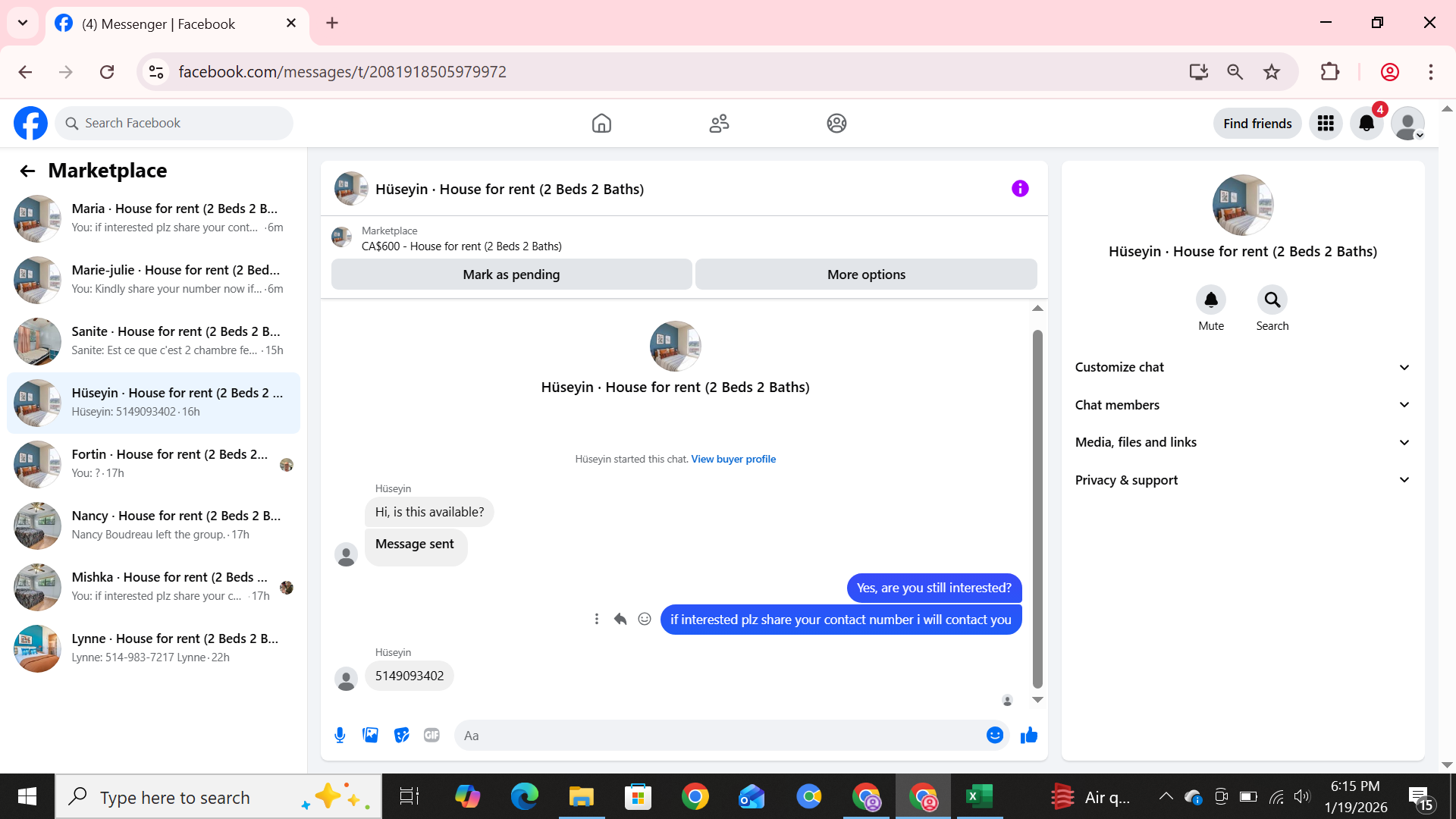Attach a photo using the image icon
Viewport: 1456px width, 819px height.
pos(370,735)
